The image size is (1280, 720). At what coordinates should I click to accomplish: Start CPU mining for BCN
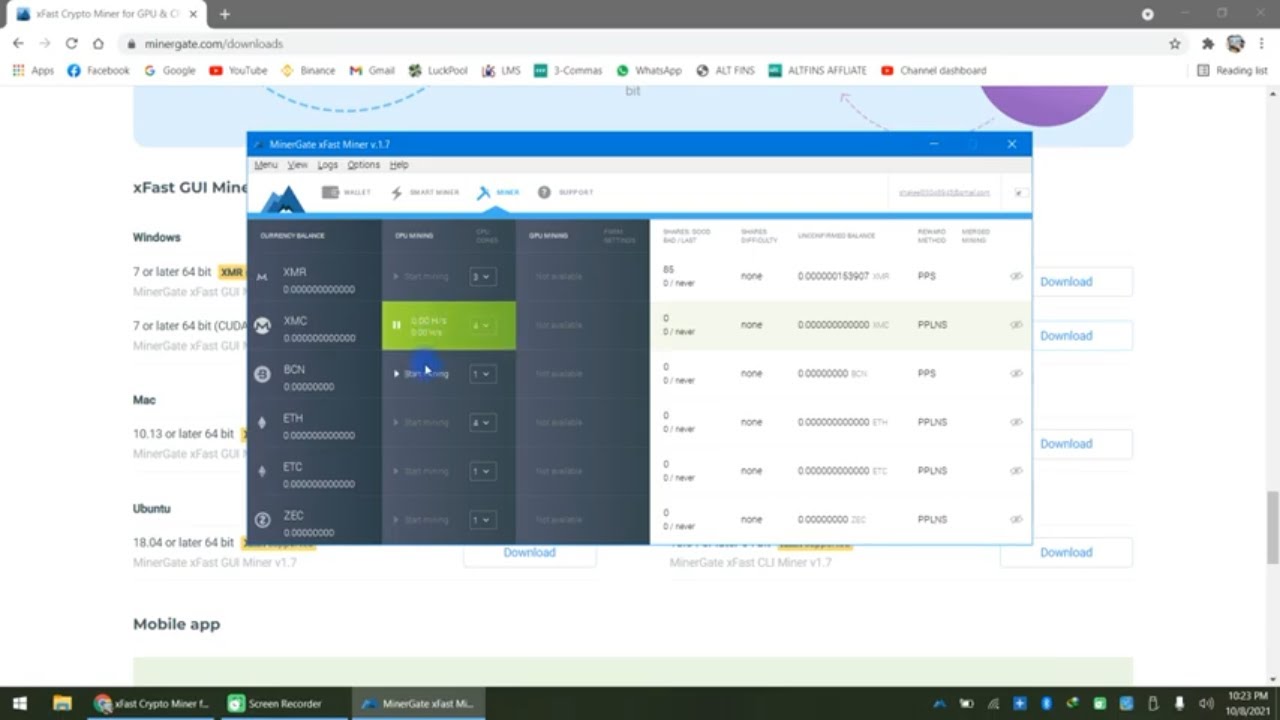click(421, 374)
